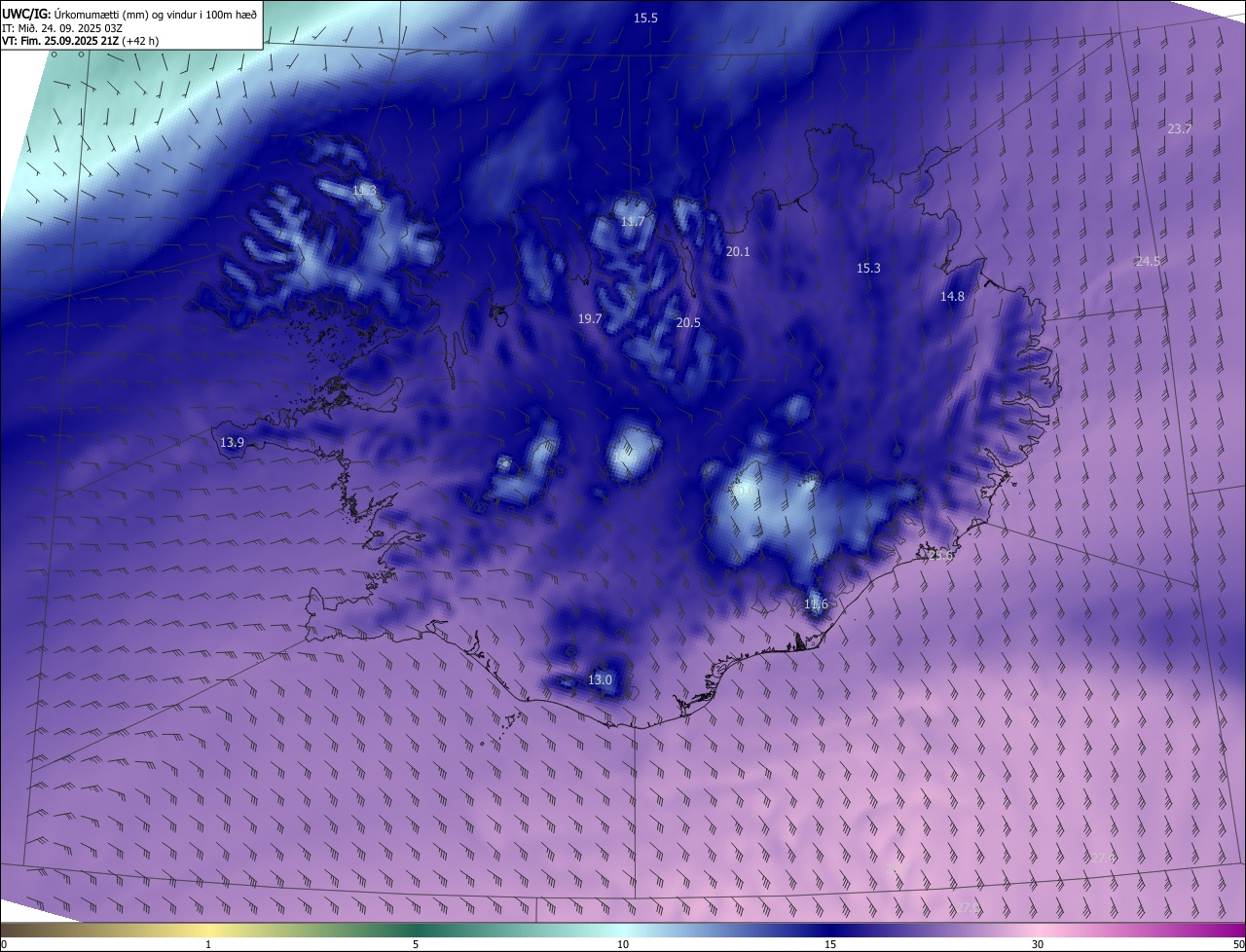
Task: Click the '0' tick label on the color scale
Action: pyautogui.click(x=4, y=944)
